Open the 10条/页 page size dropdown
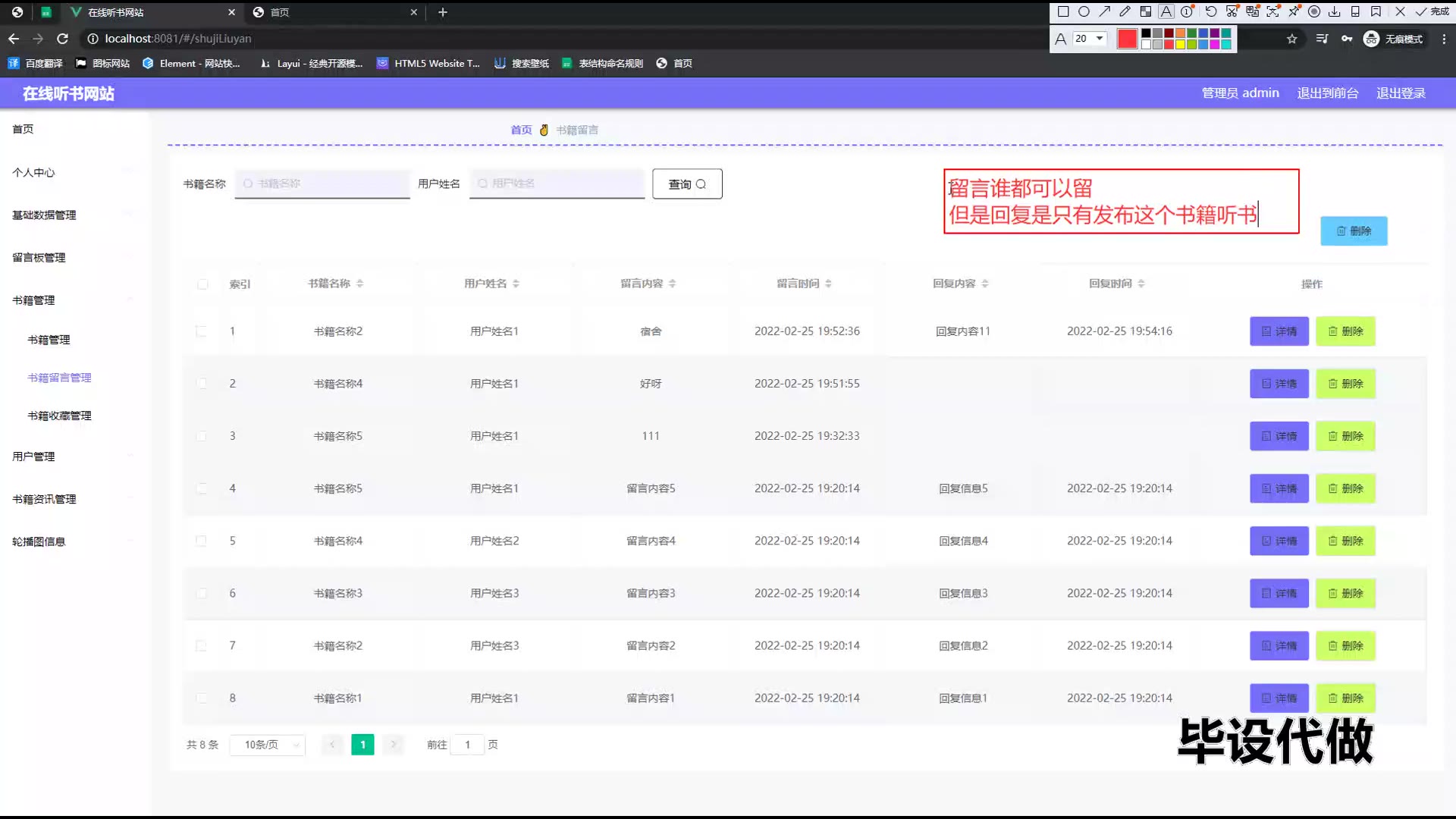 point(267,745)
